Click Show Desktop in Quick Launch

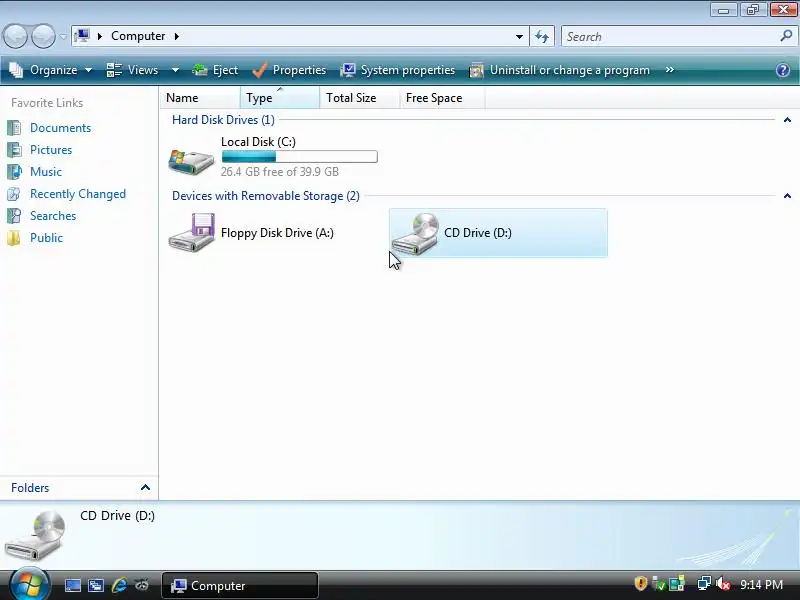72,585
